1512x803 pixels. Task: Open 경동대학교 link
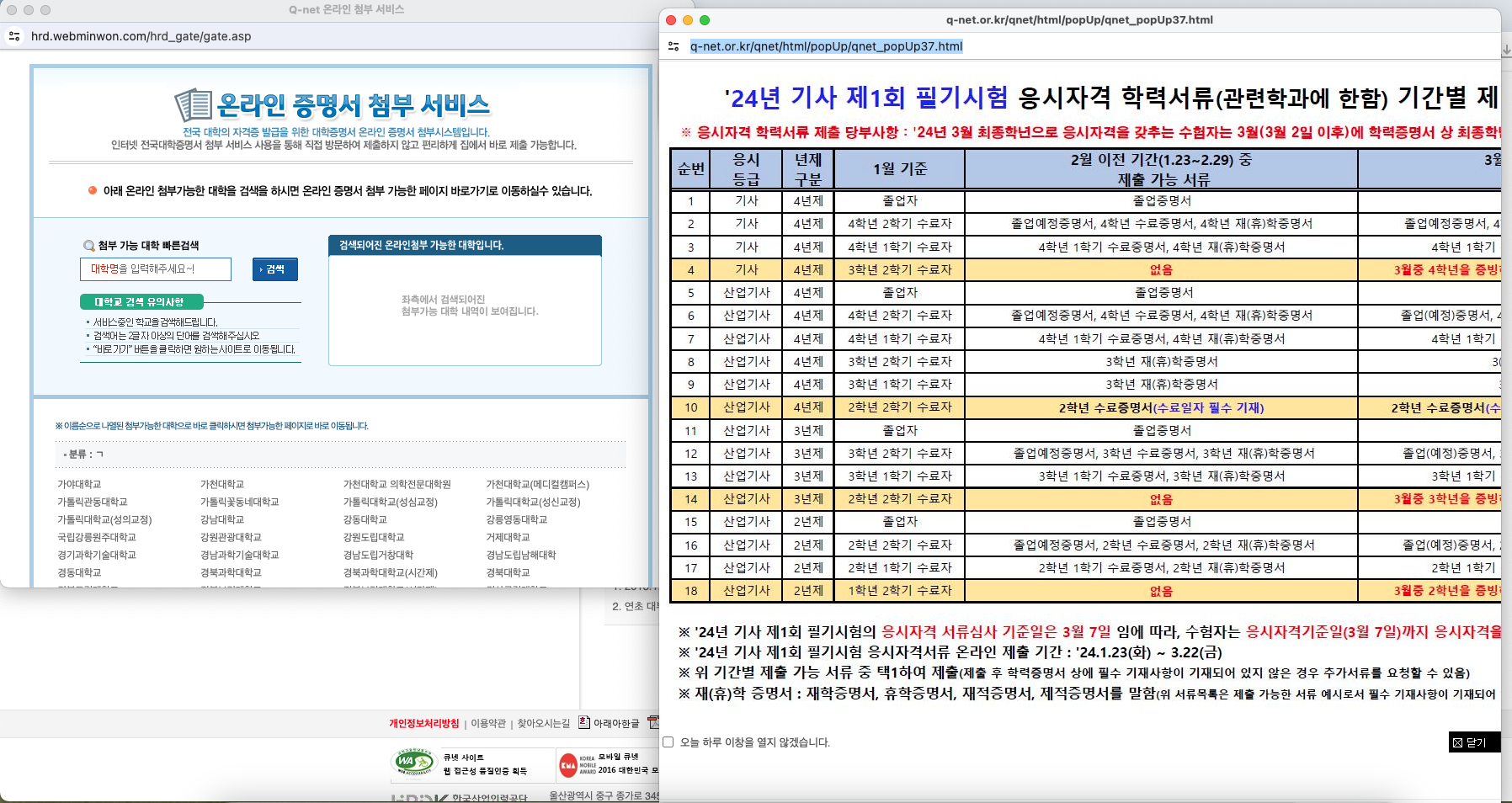[79, 572]
